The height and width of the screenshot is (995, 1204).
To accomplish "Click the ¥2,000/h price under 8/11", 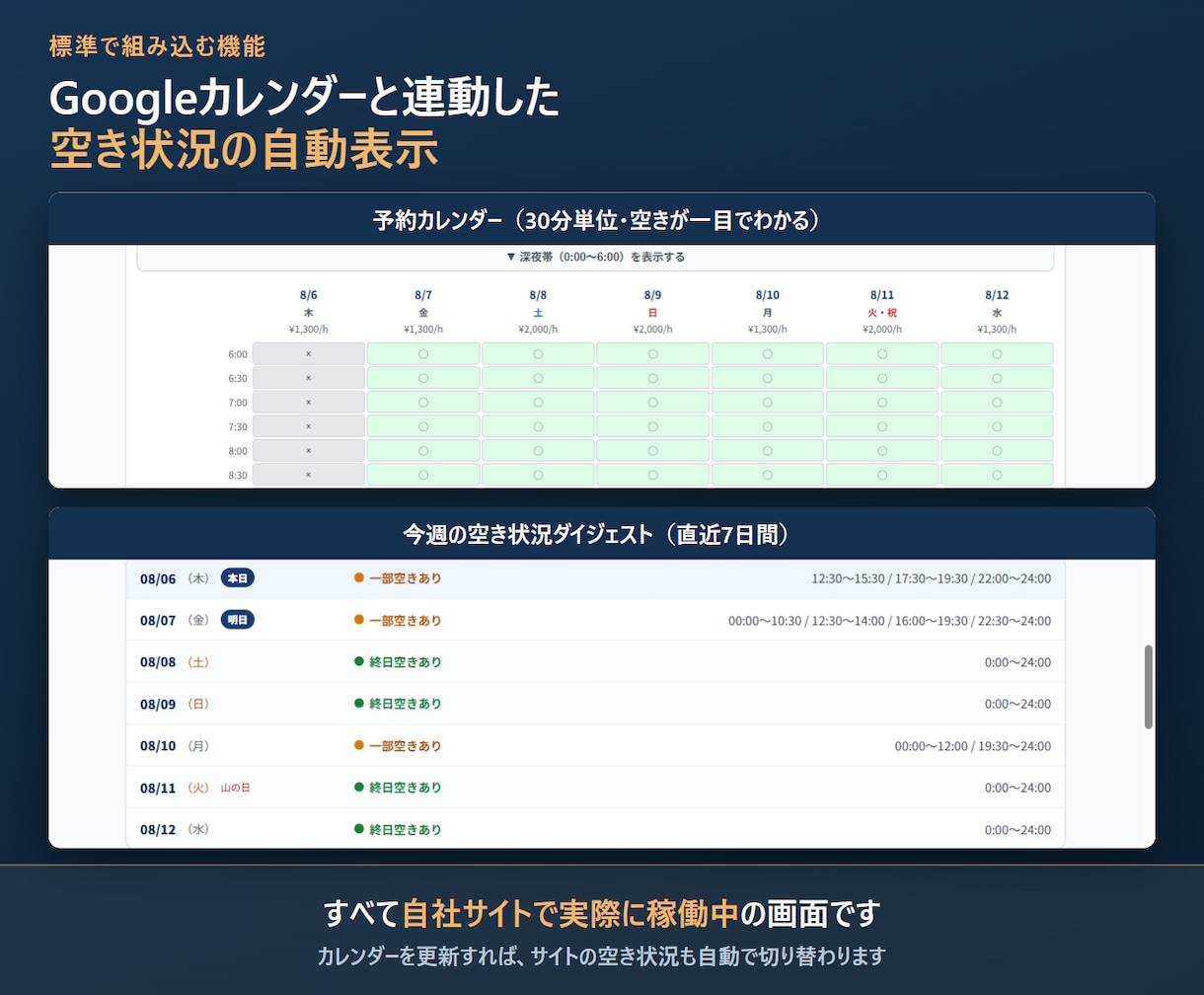I will 882,330.
